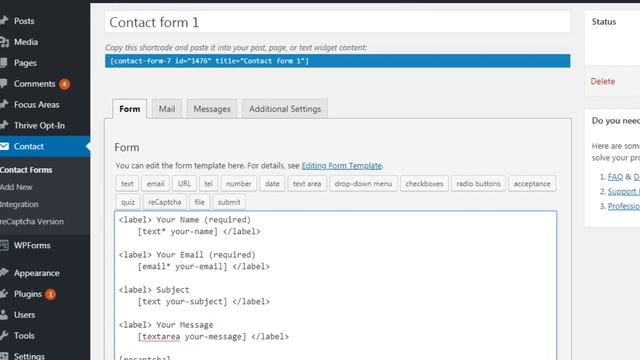Insert an acceptance tag

[x=532, y=184]
